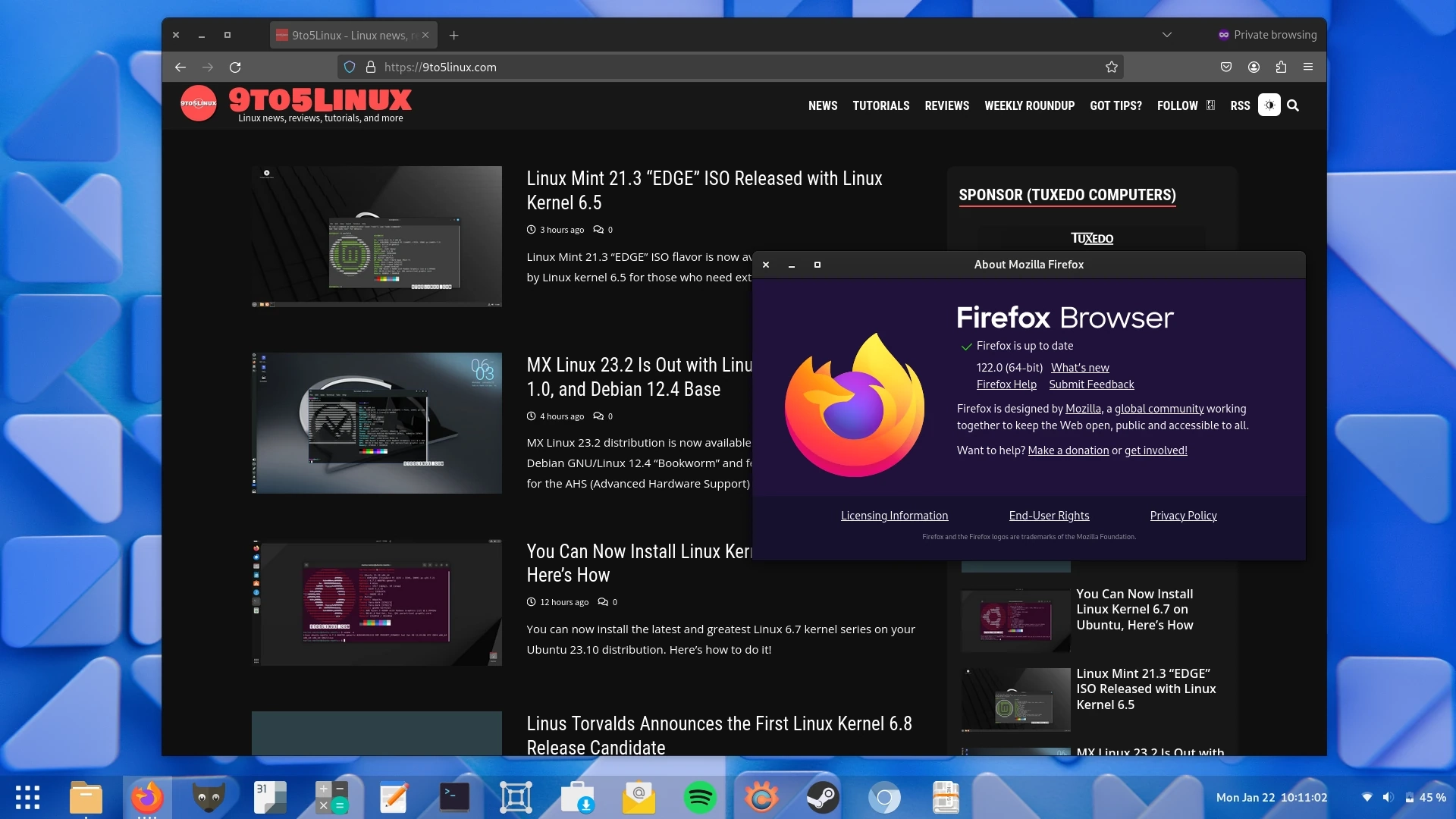Click the file manager icon in taskbar
Image resolution: width=1456 pixels, height=819 pixels.
87,797
